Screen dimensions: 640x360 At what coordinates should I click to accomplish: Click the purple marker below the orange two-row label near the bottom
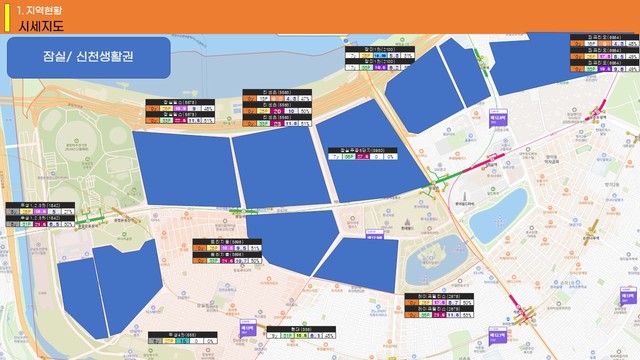pyautogui.click(x=497, y=336)
